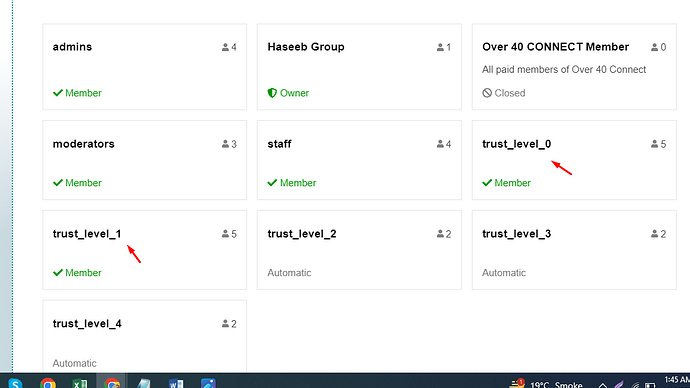Click 'Automatic' label on trust_level_4 card
This screenshot has width=690, height=388.
(74, 363)
